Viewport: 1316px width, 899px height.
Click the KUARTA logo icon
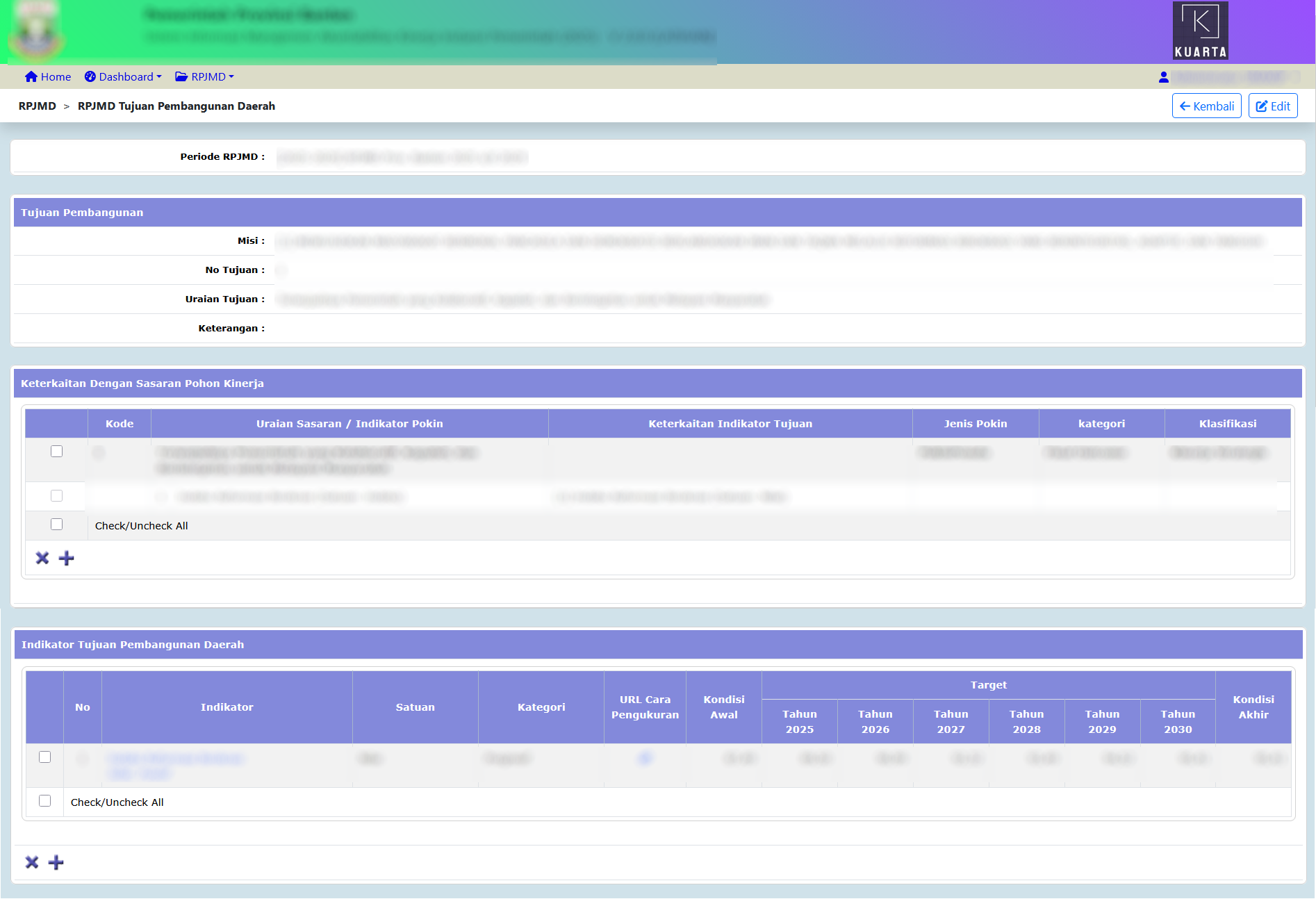pos(1200,31)
